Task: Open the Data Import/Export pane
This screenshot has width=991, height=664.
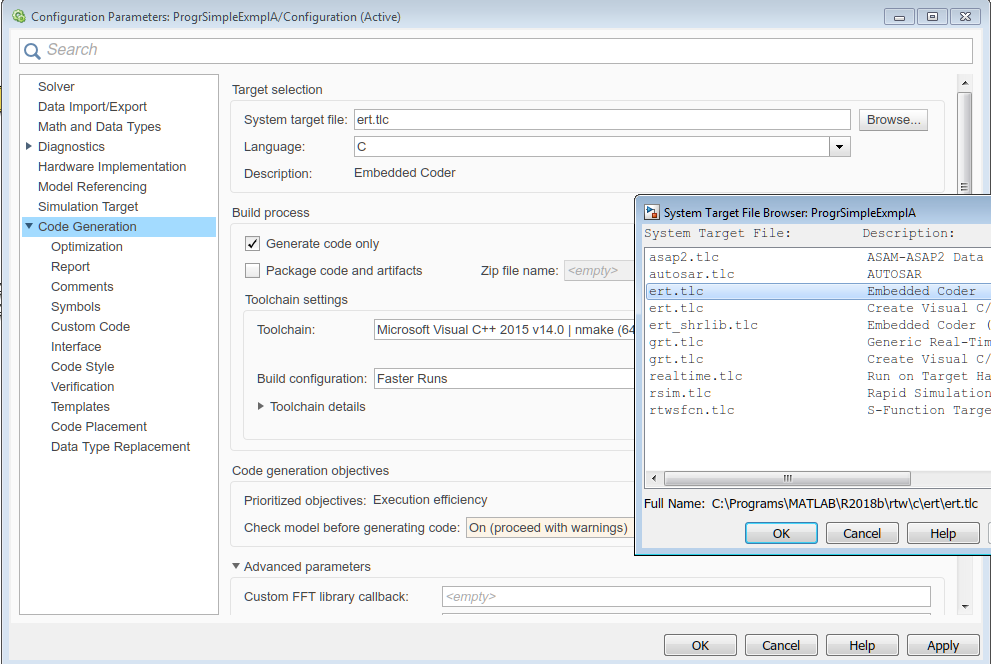Action: coord(92,107)
